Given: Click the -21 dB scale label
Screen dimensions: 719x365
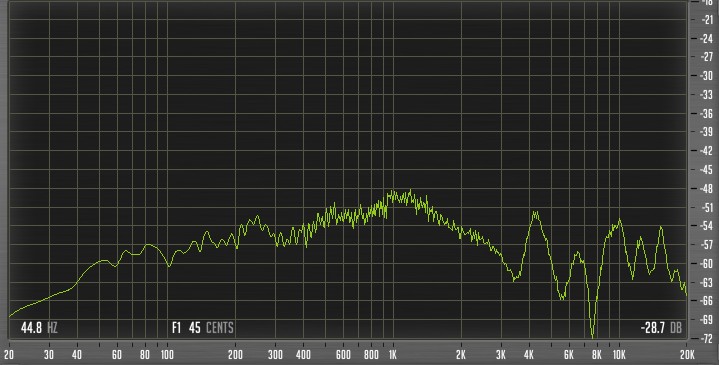Looking at the screenshot, I should (x=707, y=19).
